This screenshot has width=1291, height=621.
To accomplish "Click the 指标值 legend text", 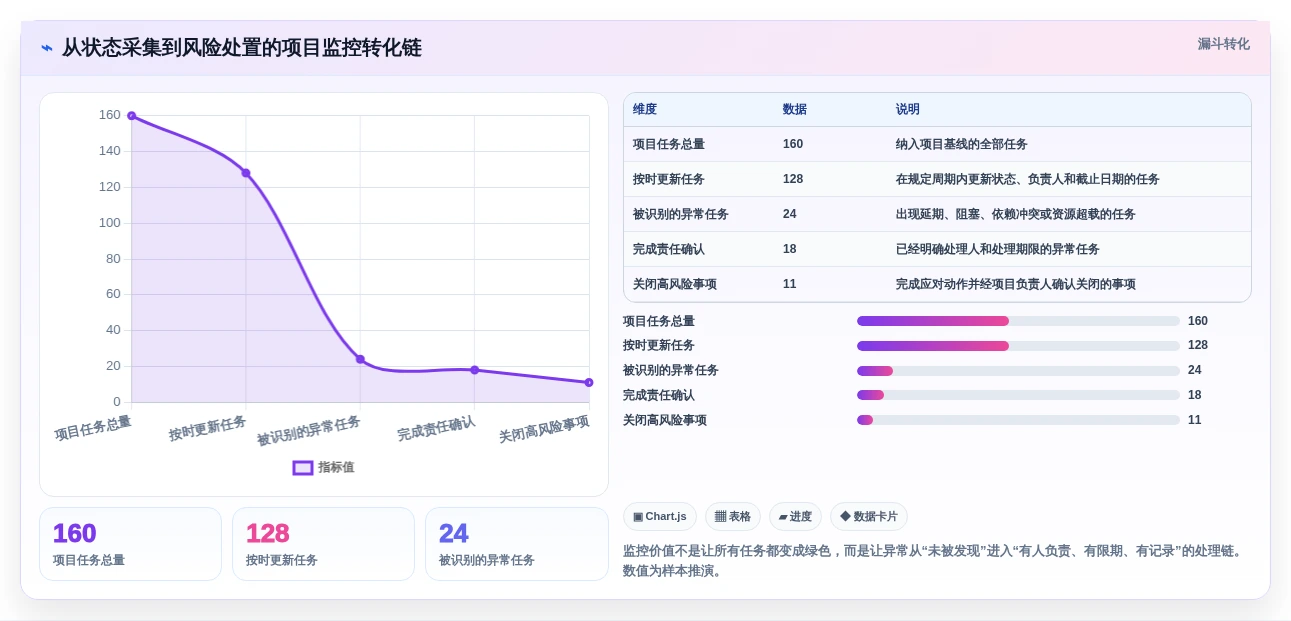I will (336, 467).
